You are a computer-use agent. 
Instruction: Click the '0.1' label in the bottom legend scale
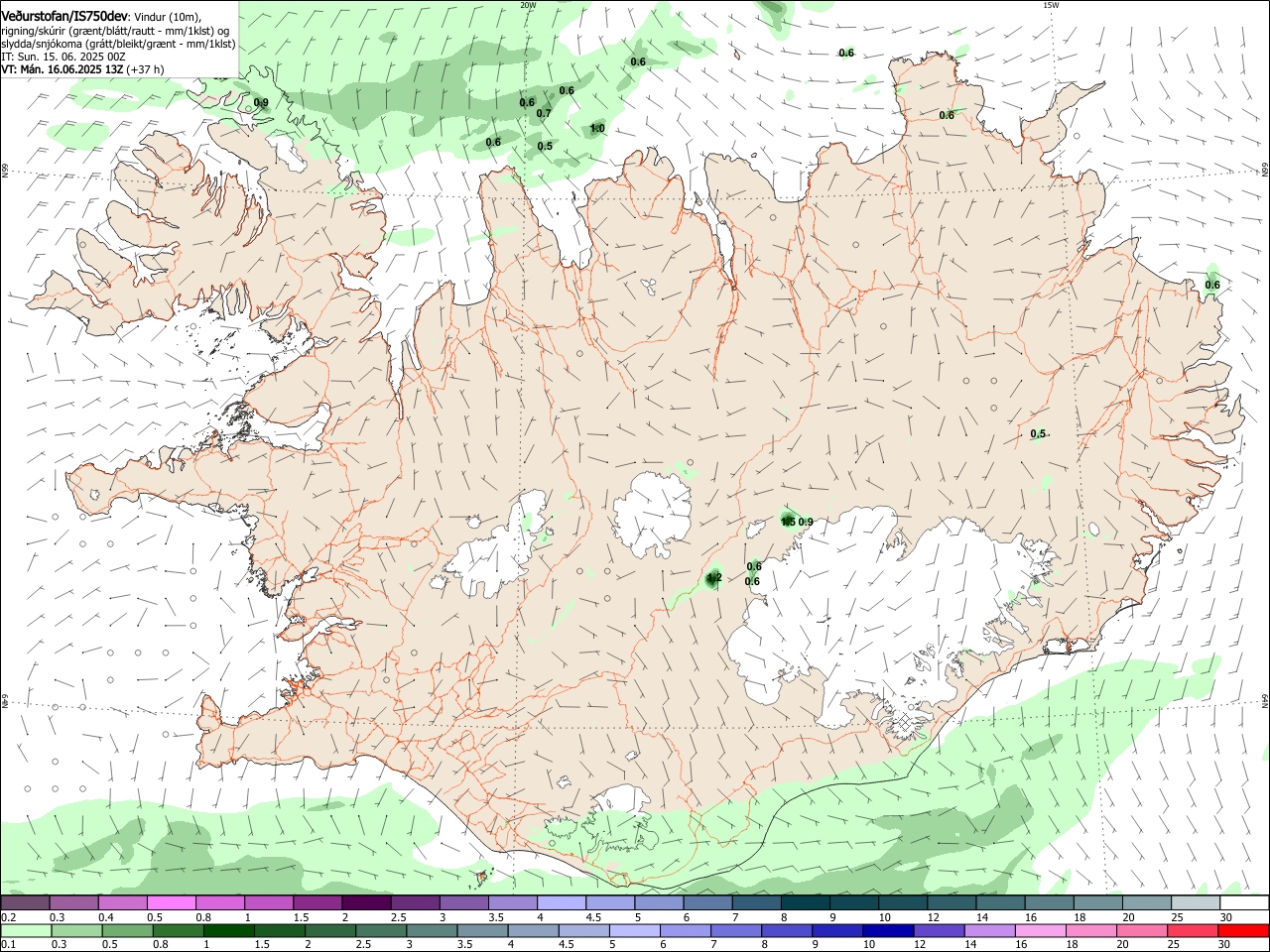point(8,945)
